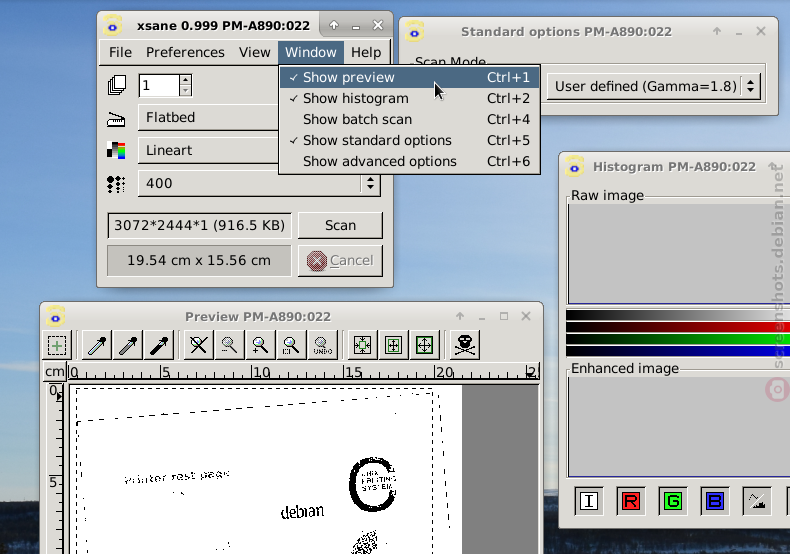This screenshot has height=554, width=790.
Task: Click the red channel slider bar
Action: click(678, 327)
